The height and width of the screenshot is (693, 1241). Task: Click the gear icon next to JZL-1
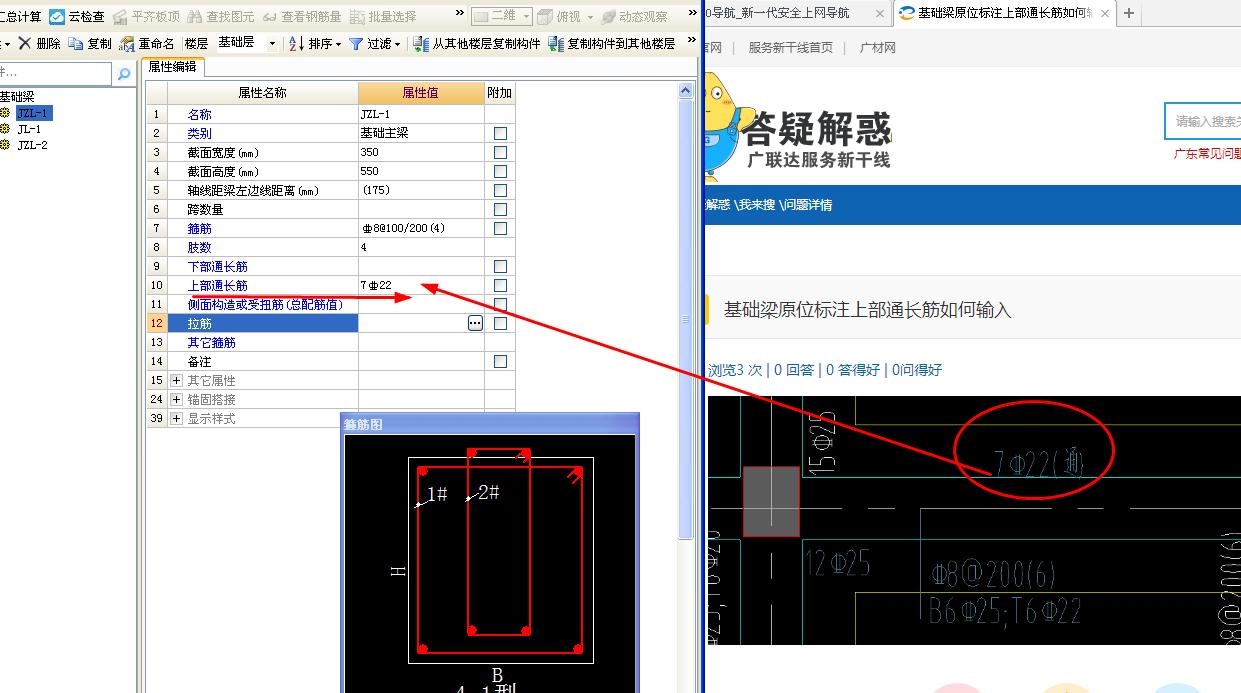(x=6, y=113)
